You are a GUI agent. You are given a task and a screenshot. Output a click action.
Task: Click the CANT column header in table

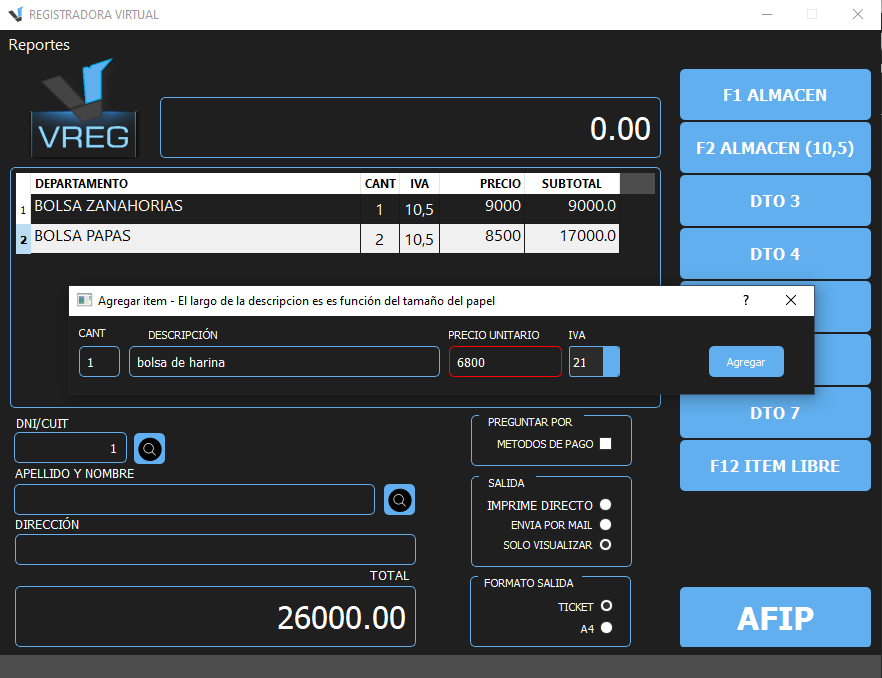[380, 183]
